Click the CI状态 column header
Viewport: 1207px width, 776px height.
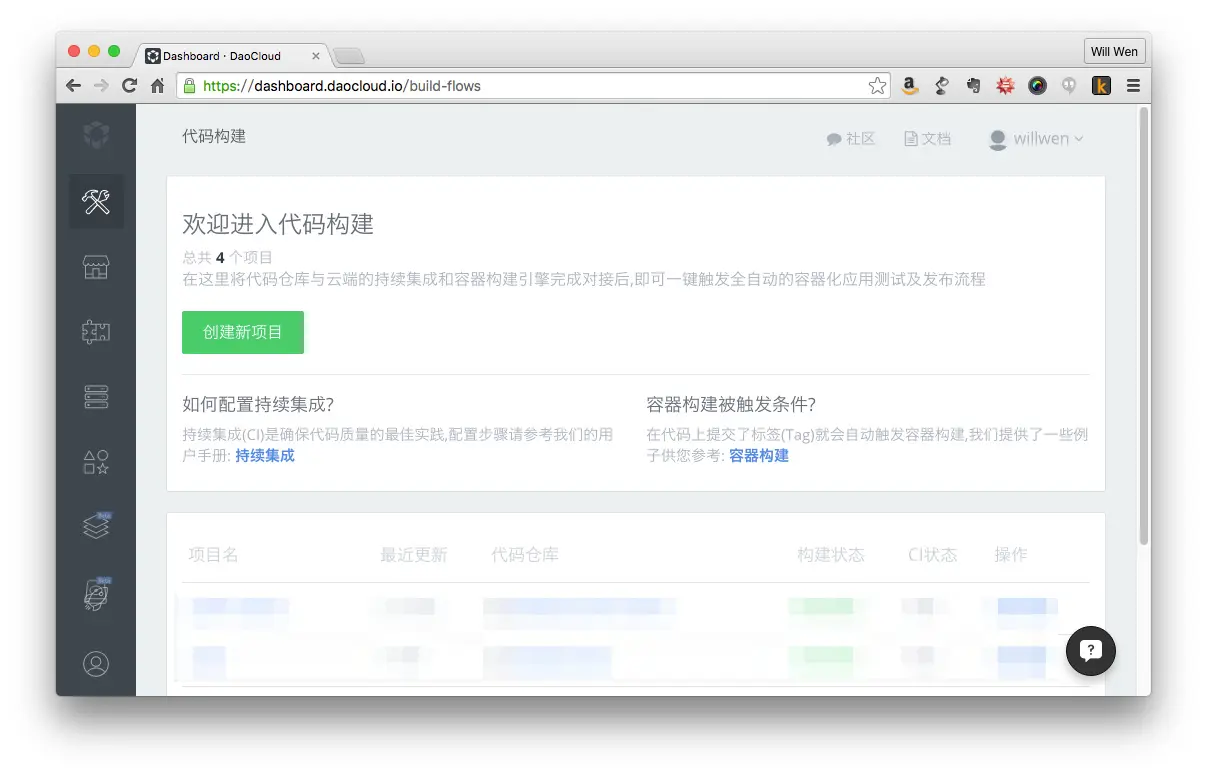click(x=932, y=554)
